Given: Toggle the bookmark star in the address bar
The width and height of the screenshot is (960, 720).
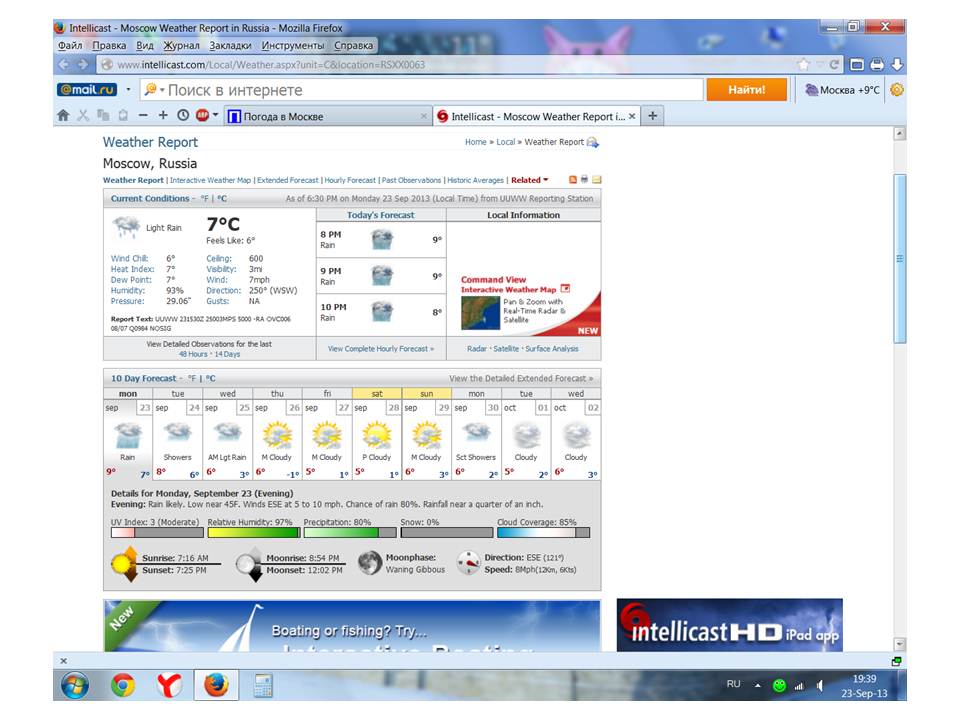Looking at the screenshot, I should click(803, 65).
